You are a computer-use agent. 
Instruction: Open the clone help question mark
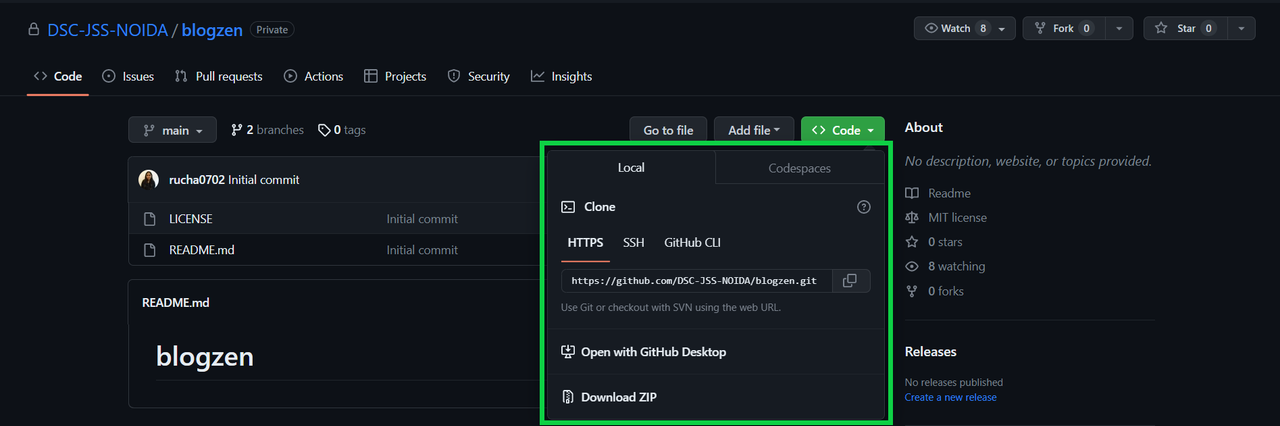[864, 207]
